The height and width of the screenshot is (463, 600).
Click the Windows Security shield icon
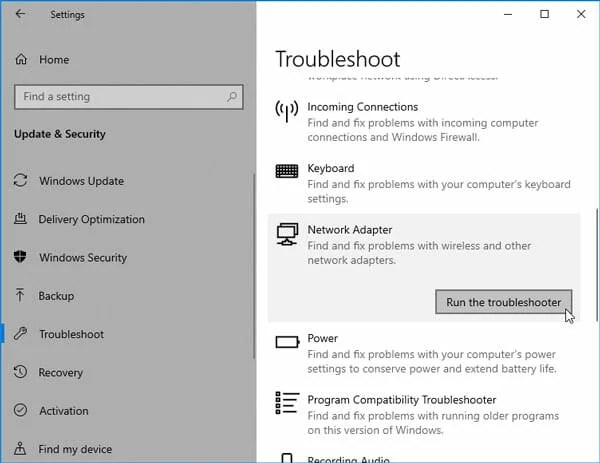pyautogui.click(x=20, y=257)
